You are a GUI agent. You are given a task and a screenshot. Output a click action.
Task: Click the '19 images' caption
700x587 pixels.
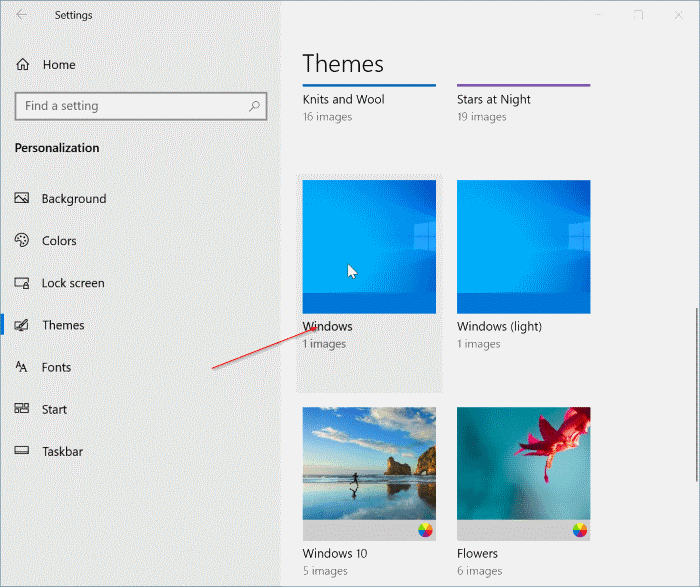click(482, 117)
